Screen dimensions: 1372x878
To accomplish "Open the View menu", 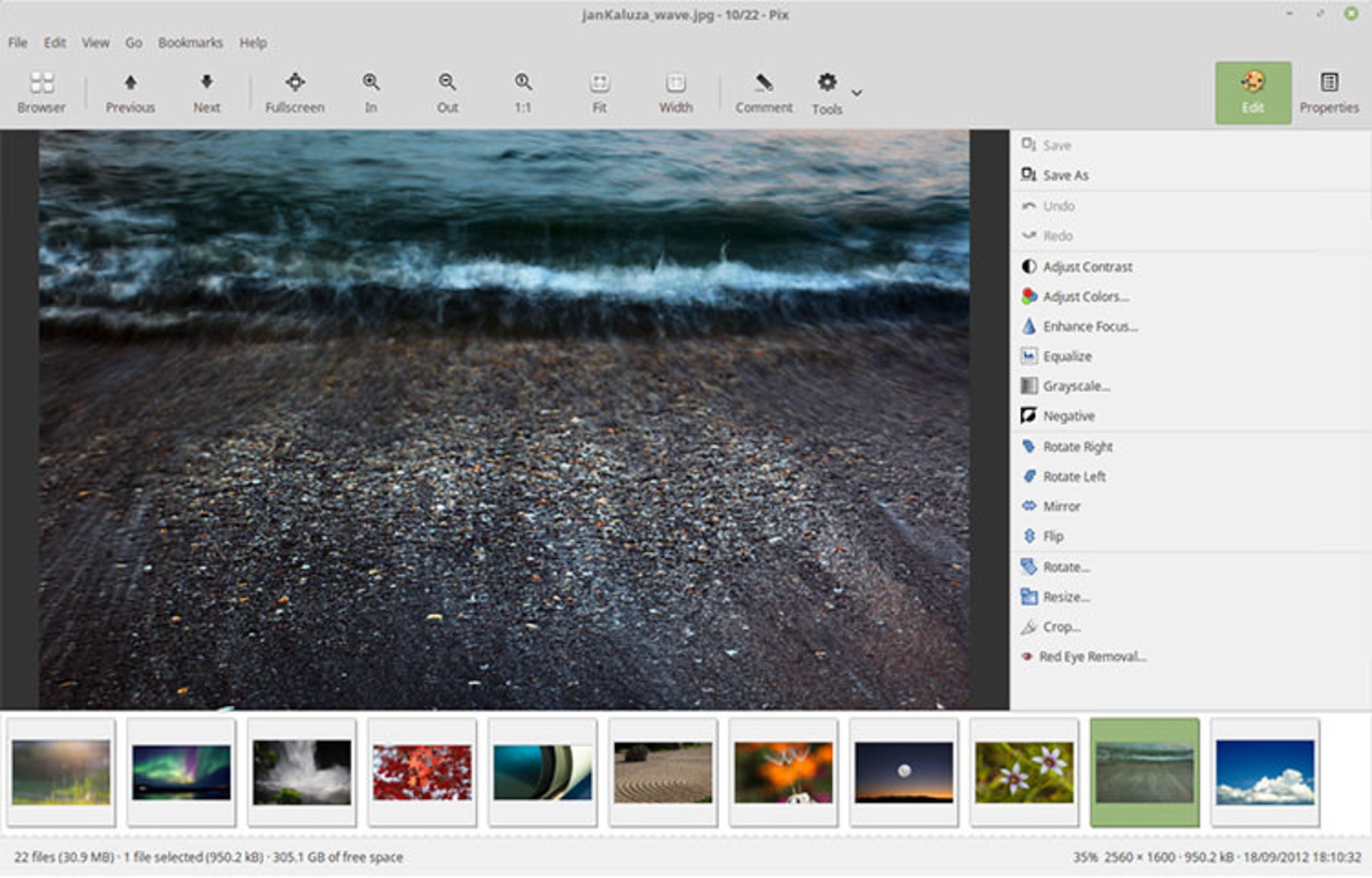I will [x=95, y=43].
